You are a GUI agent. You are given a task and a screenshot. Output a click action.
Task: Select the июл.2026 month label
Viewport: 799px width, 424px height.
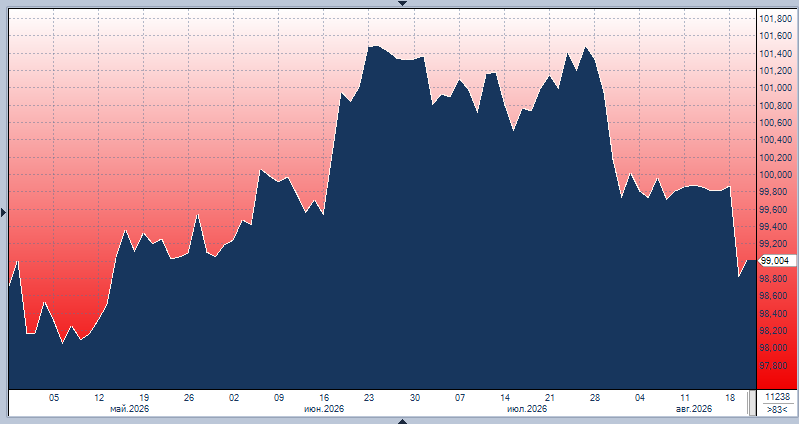527,409
